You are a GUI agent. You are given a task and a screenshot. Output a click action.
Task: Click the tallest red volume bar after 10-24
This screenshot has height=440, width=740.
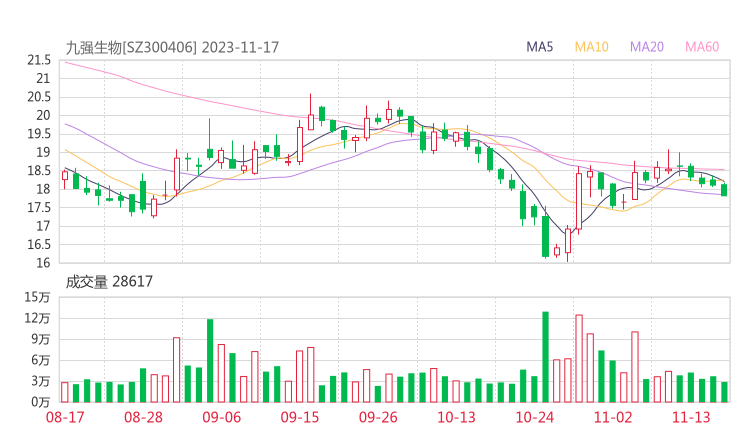coord(579,359)
